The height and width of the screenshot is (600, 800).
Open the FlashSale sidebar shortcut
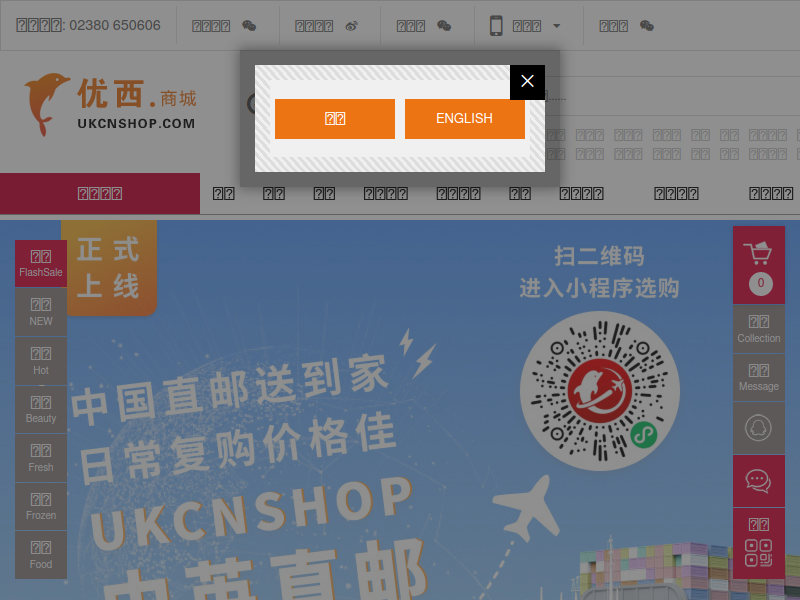(41, 263)
